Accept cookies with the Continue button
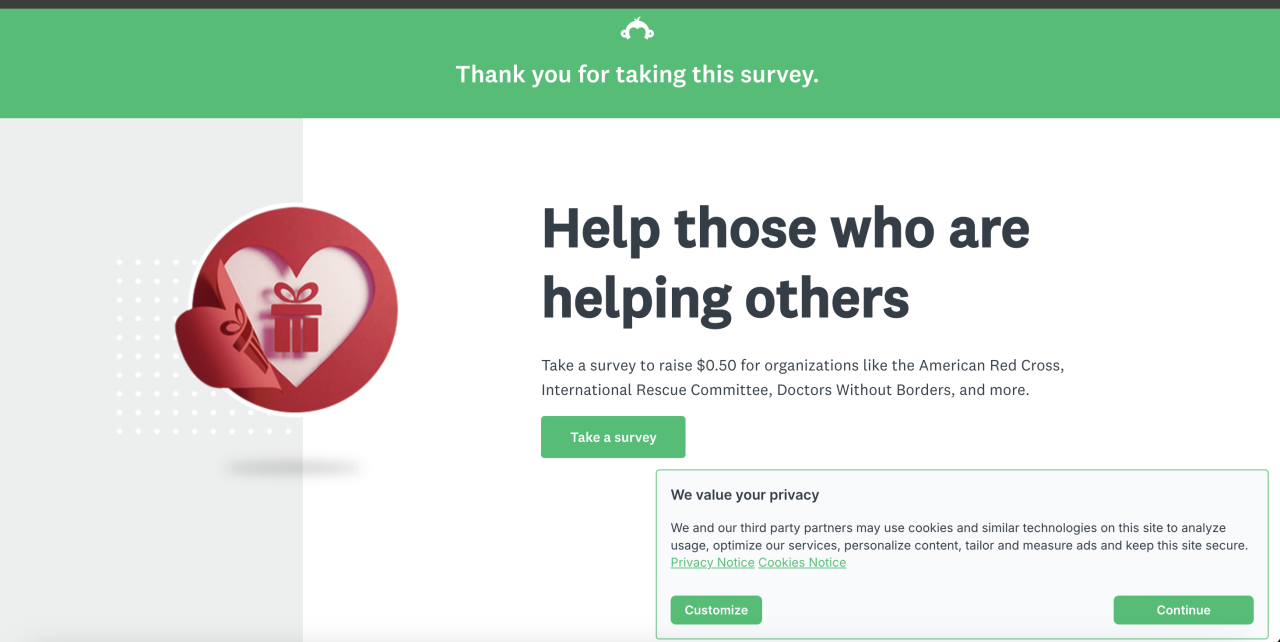Image resolution: width=1280 pixels, height=642 pixels. [x=1183, y=610]
